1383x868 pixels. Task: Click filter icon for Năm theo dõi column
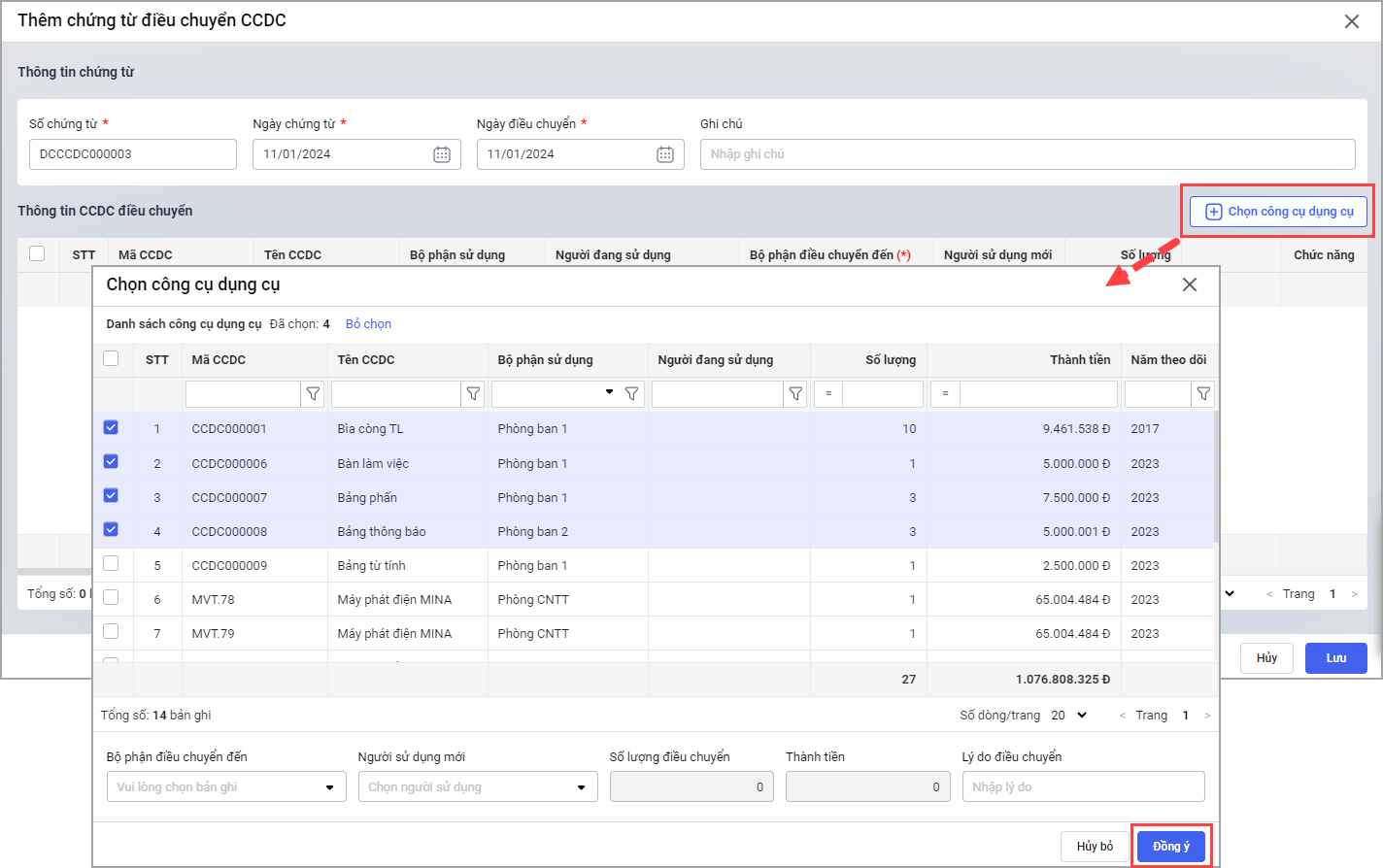tap(1203, 394)
